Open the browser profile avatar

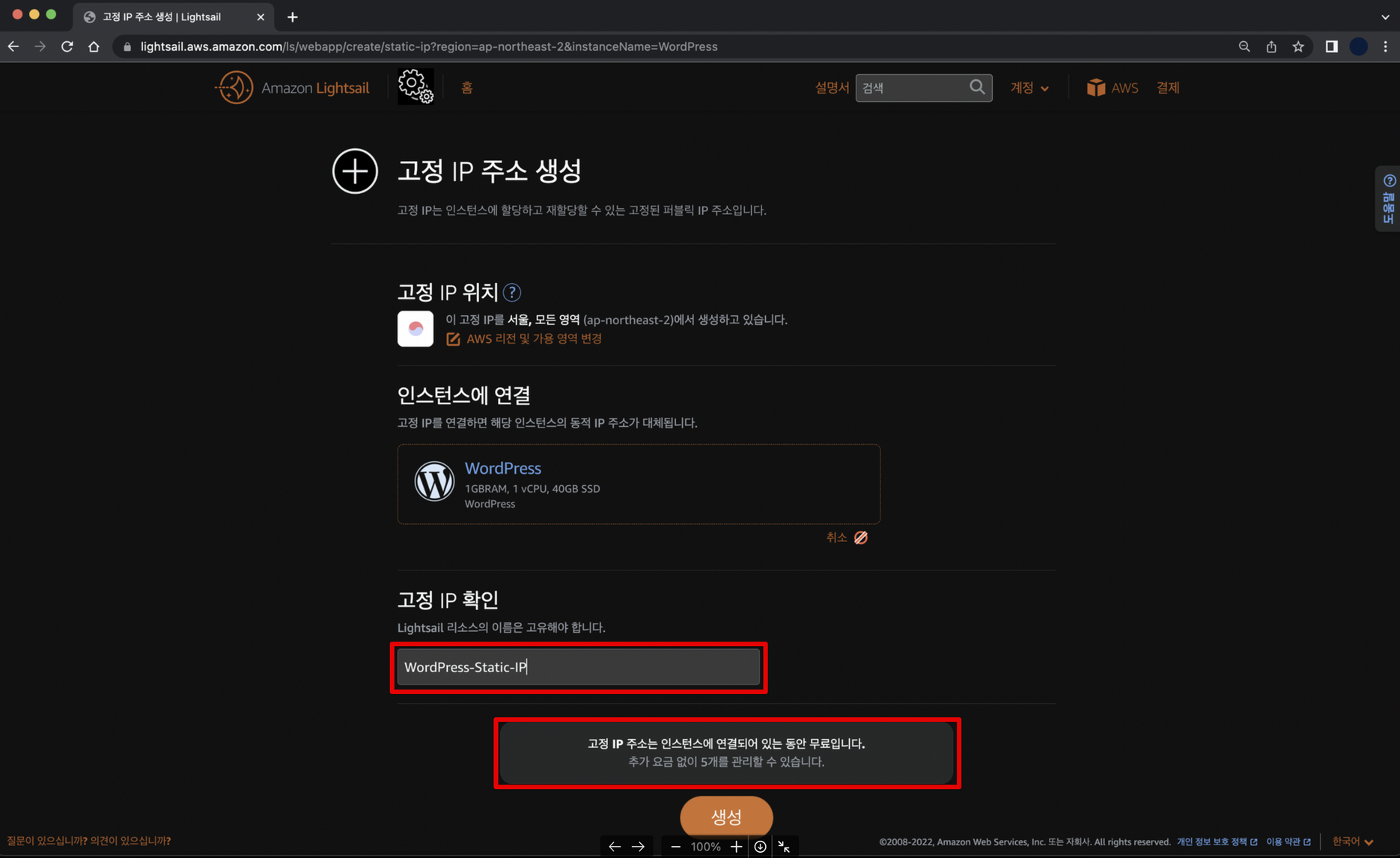click(1358, 46)
